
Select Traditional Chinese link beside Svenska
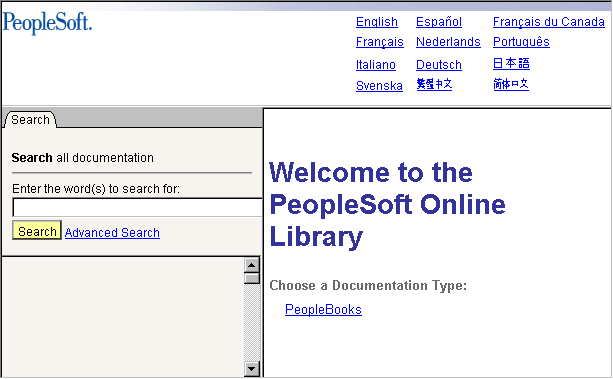point(434,84)
